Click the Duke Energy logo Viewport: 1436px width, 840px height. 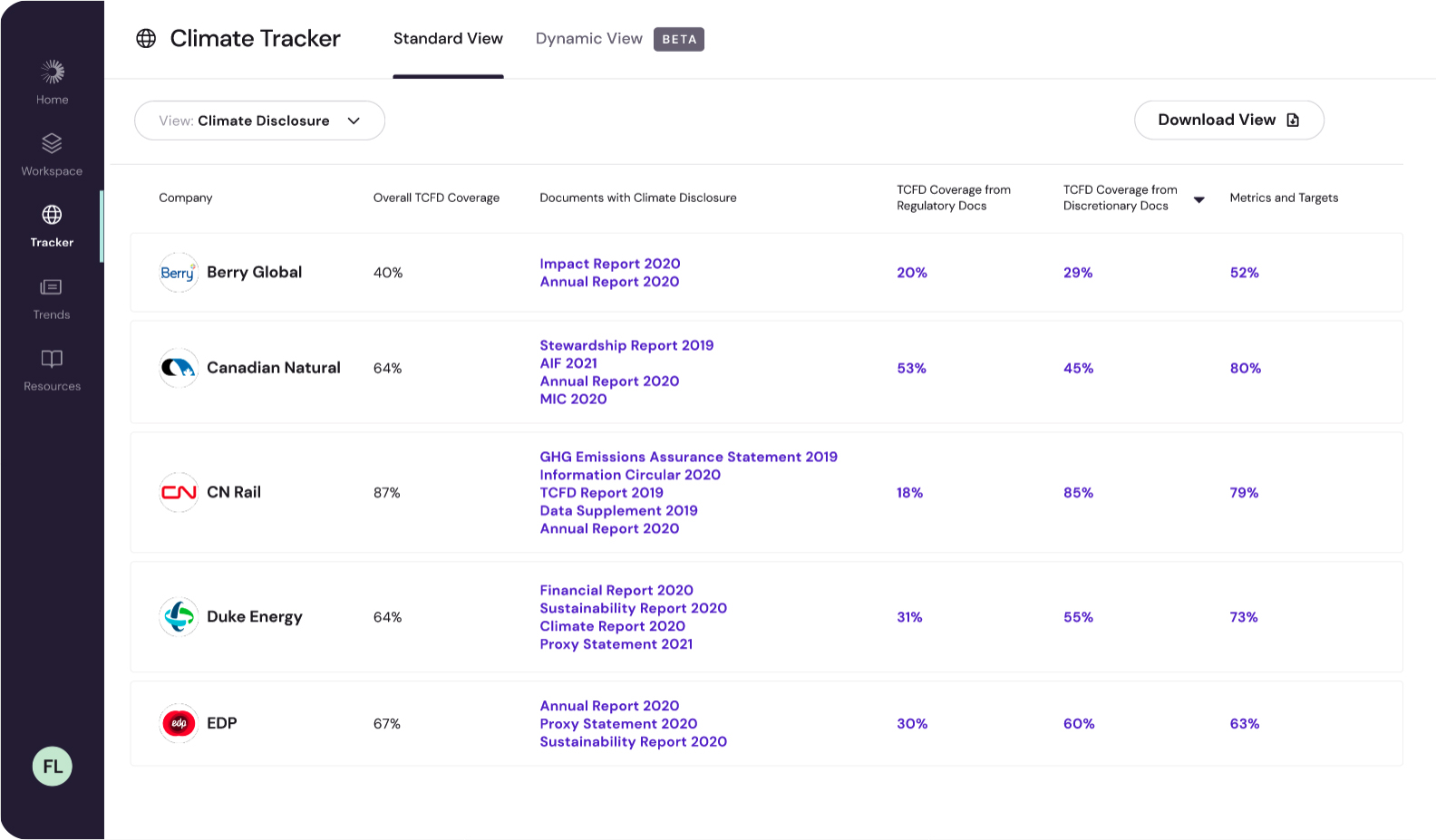179,617
